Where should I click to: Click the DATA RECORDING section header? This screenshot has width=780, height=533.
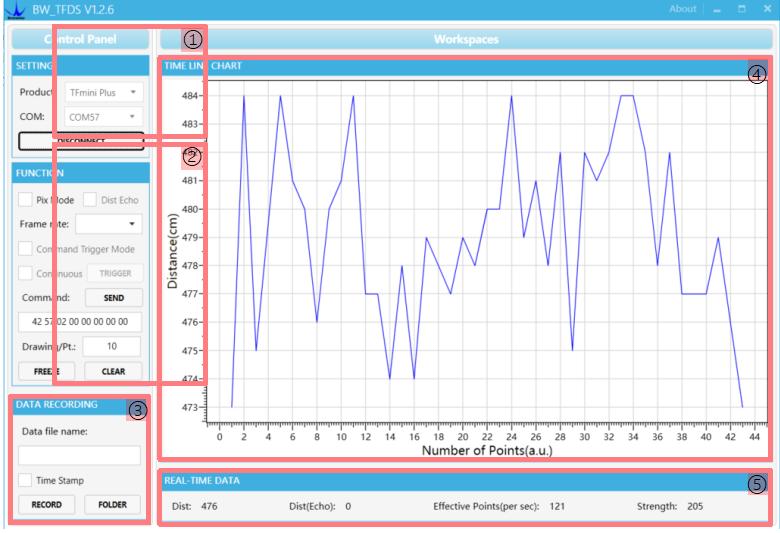81,405
